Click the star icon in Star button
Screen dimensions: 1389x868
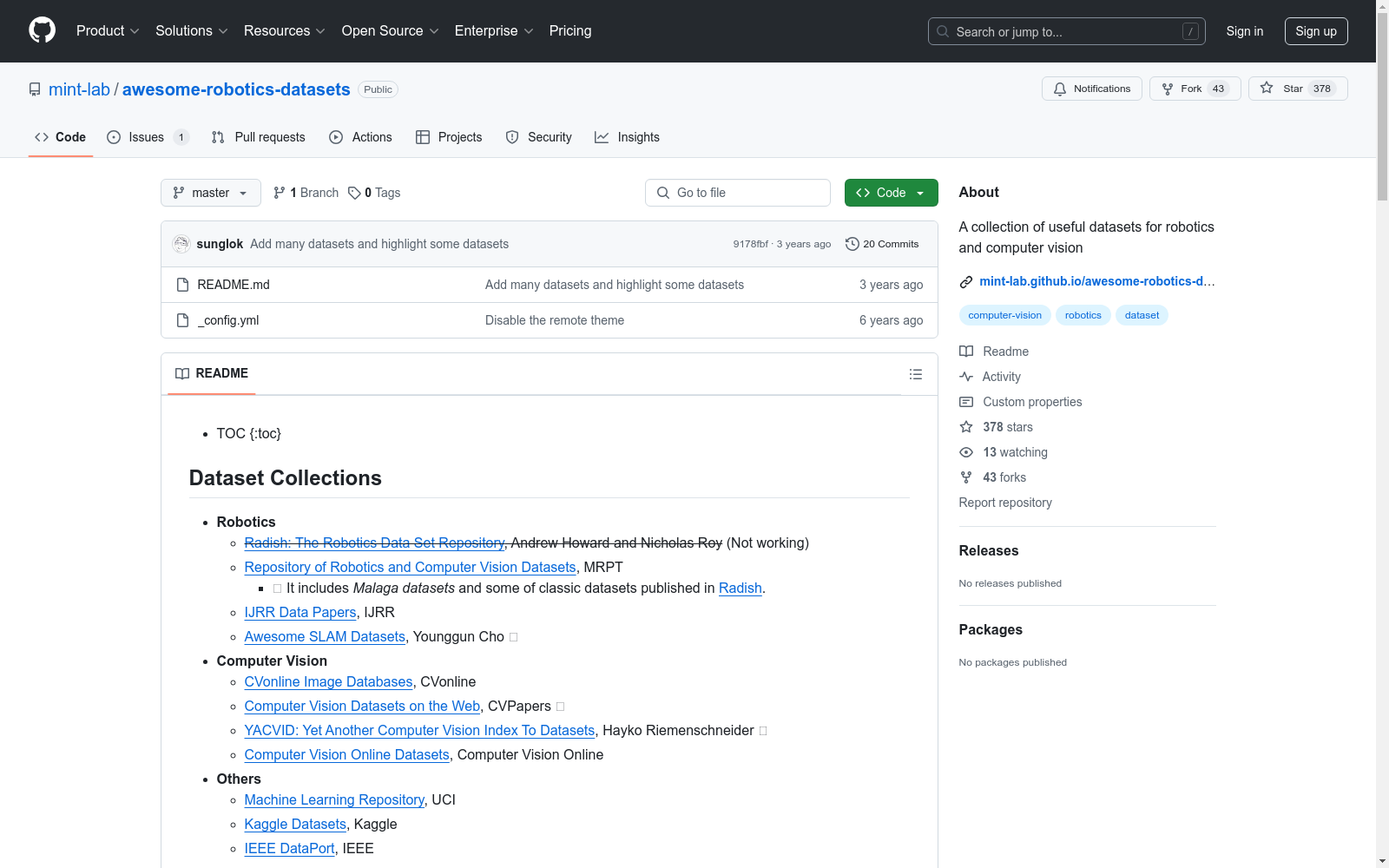1267,89
